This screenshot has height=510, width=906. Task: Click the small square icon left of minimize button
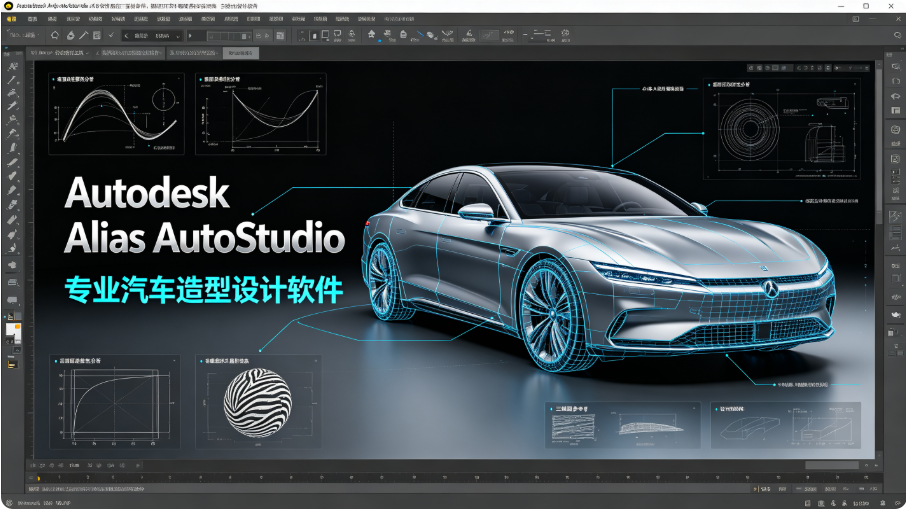[x=856, y=19]
